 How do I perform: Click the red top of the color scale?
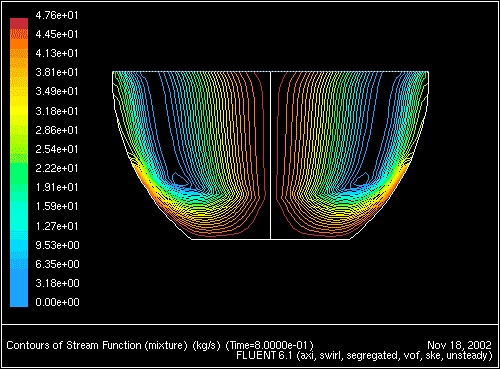pos(19,23)
